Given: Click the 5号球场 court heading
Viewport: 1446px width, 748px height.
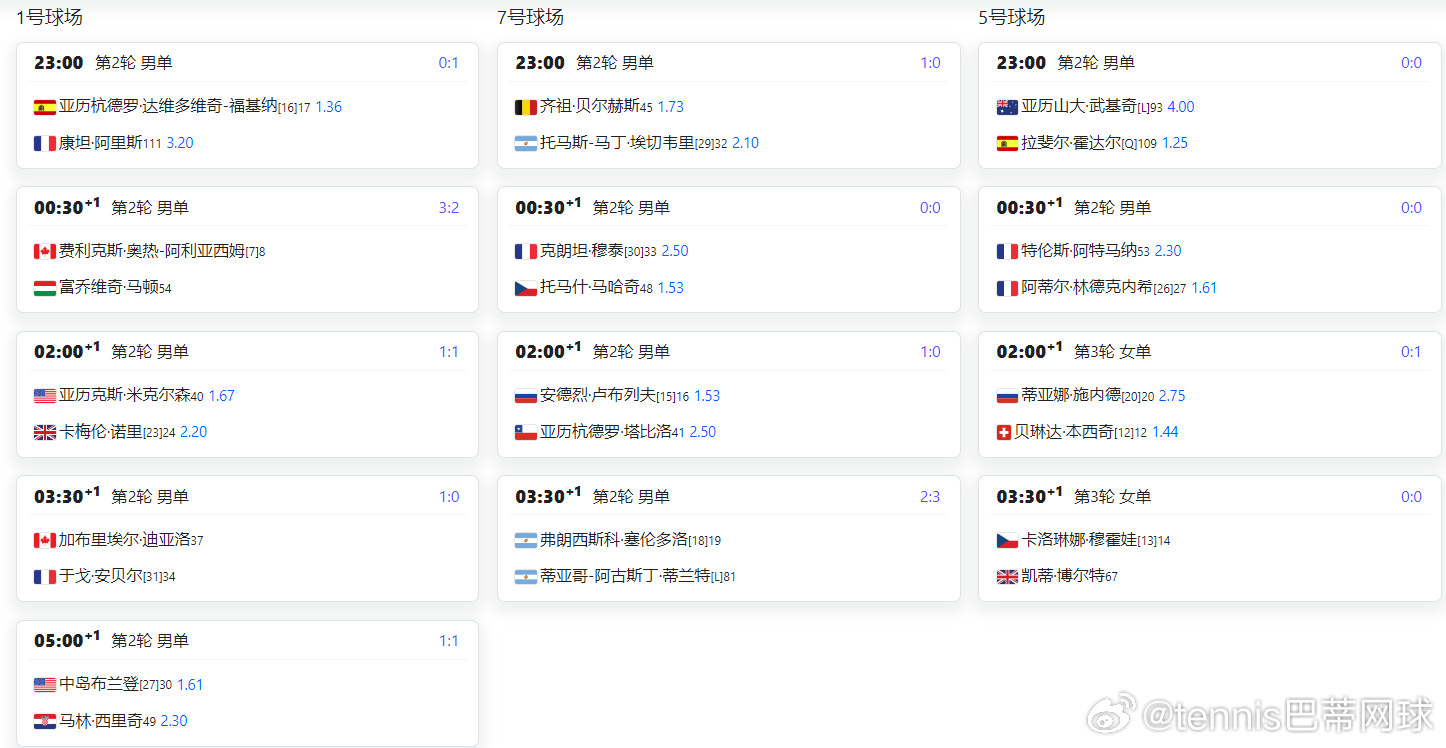Looking at the screenshot, I should tap(1011, 17).
